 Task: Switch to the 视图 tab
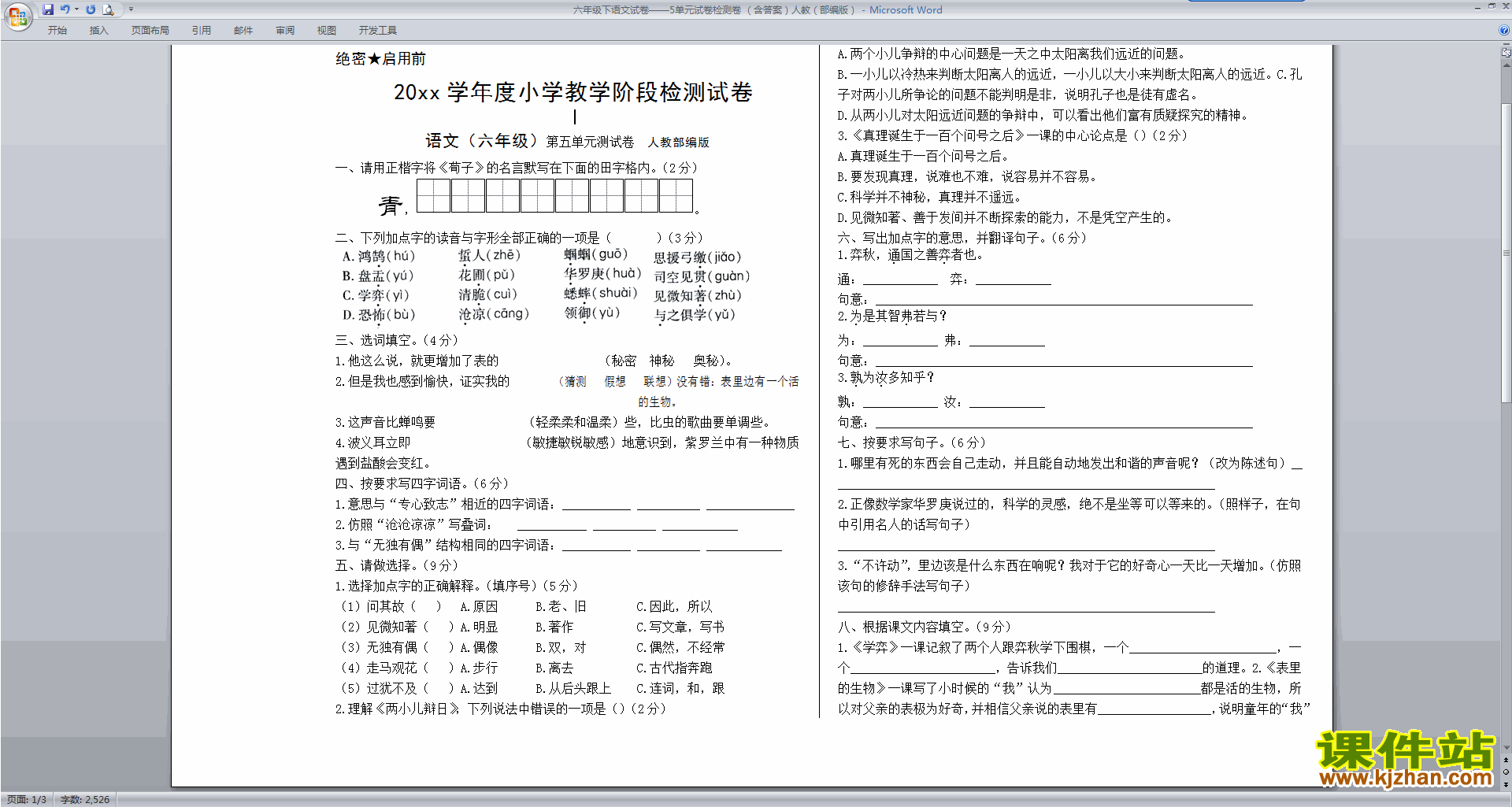pyautogui.click(x=327, y=30)
